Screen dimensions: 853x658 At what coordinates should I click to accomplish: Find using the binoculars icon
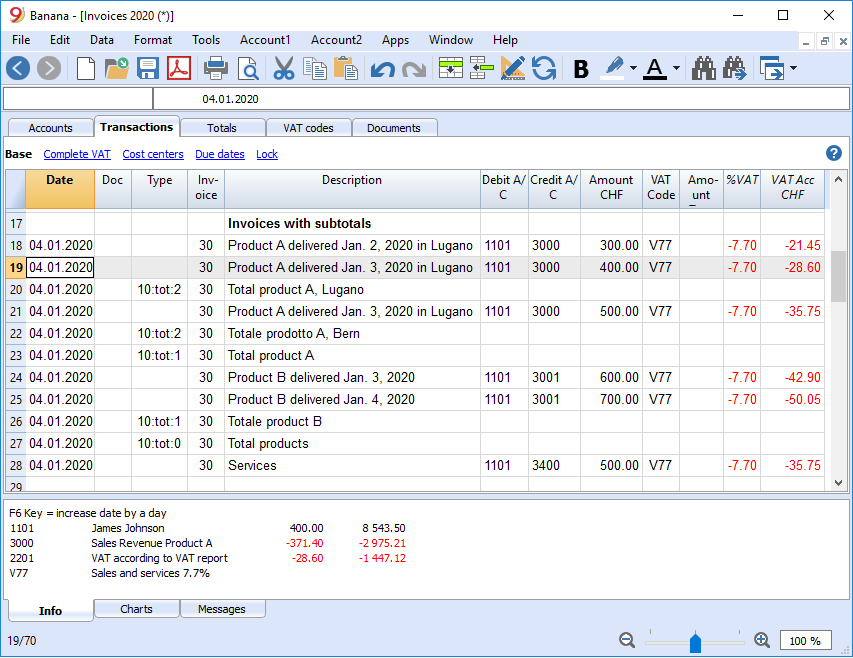[x=703, y=69]
